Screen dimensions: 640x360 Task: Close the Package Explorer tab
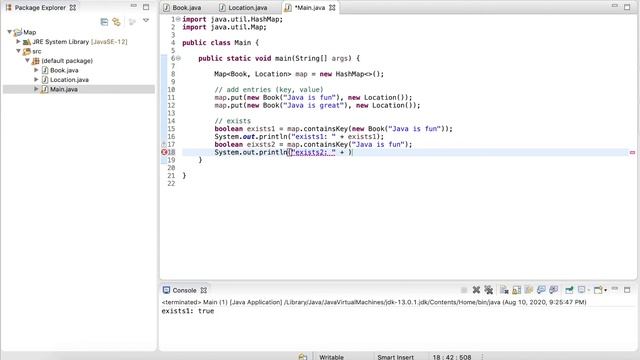point(73,7)
